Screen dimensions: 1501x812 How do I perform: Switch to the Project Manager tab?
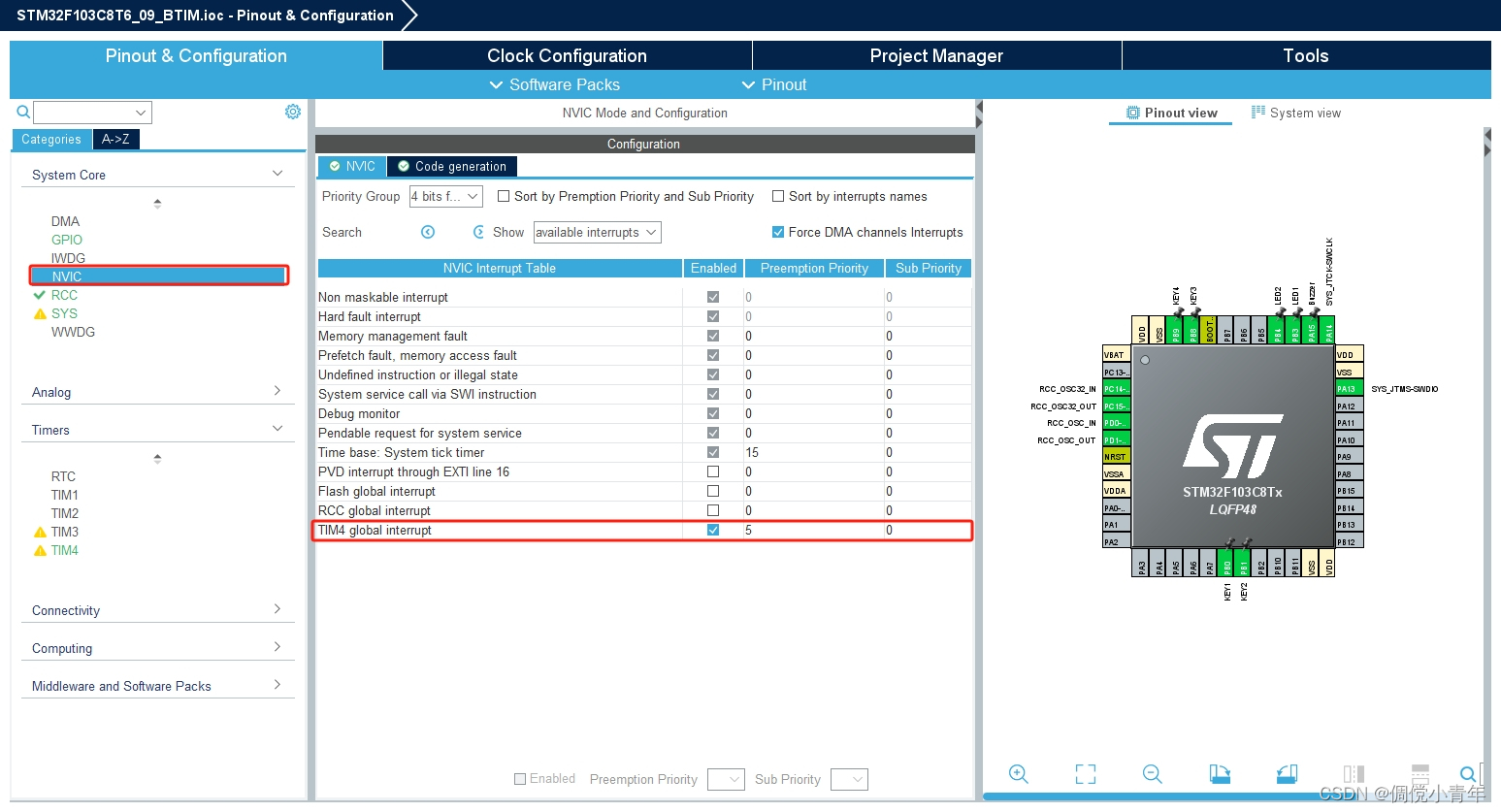point(937,55)
